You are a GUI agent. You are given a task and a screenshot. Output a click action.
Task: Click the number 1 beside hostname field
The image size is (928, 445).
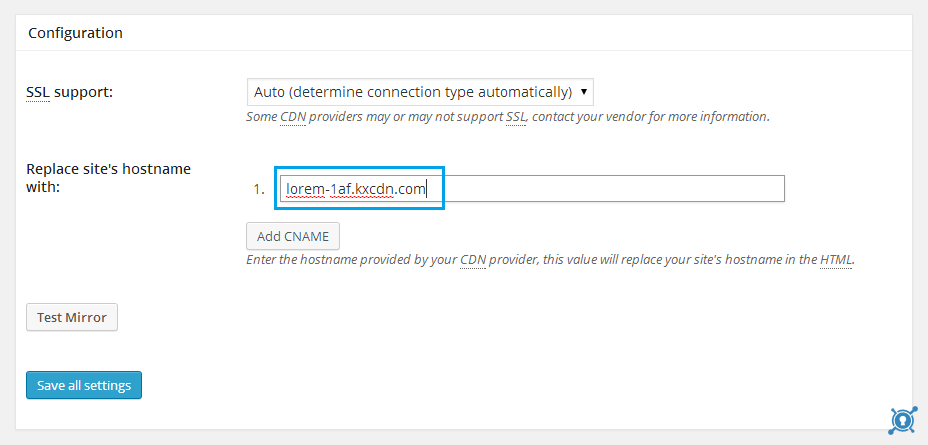259,189
